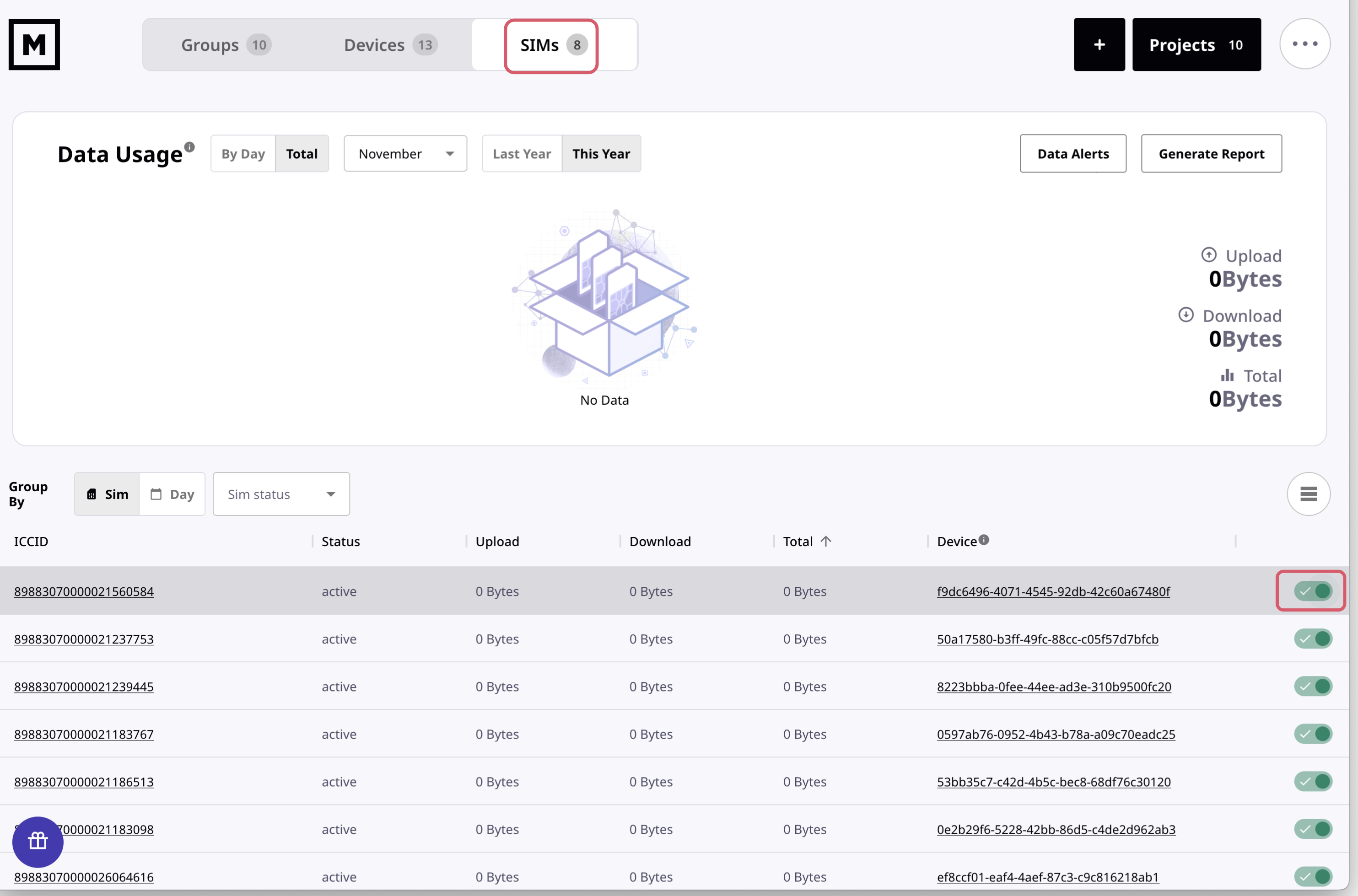This screenshot has width=1358, height=896.
Task: Select Total view option
Action: (302, 154)
